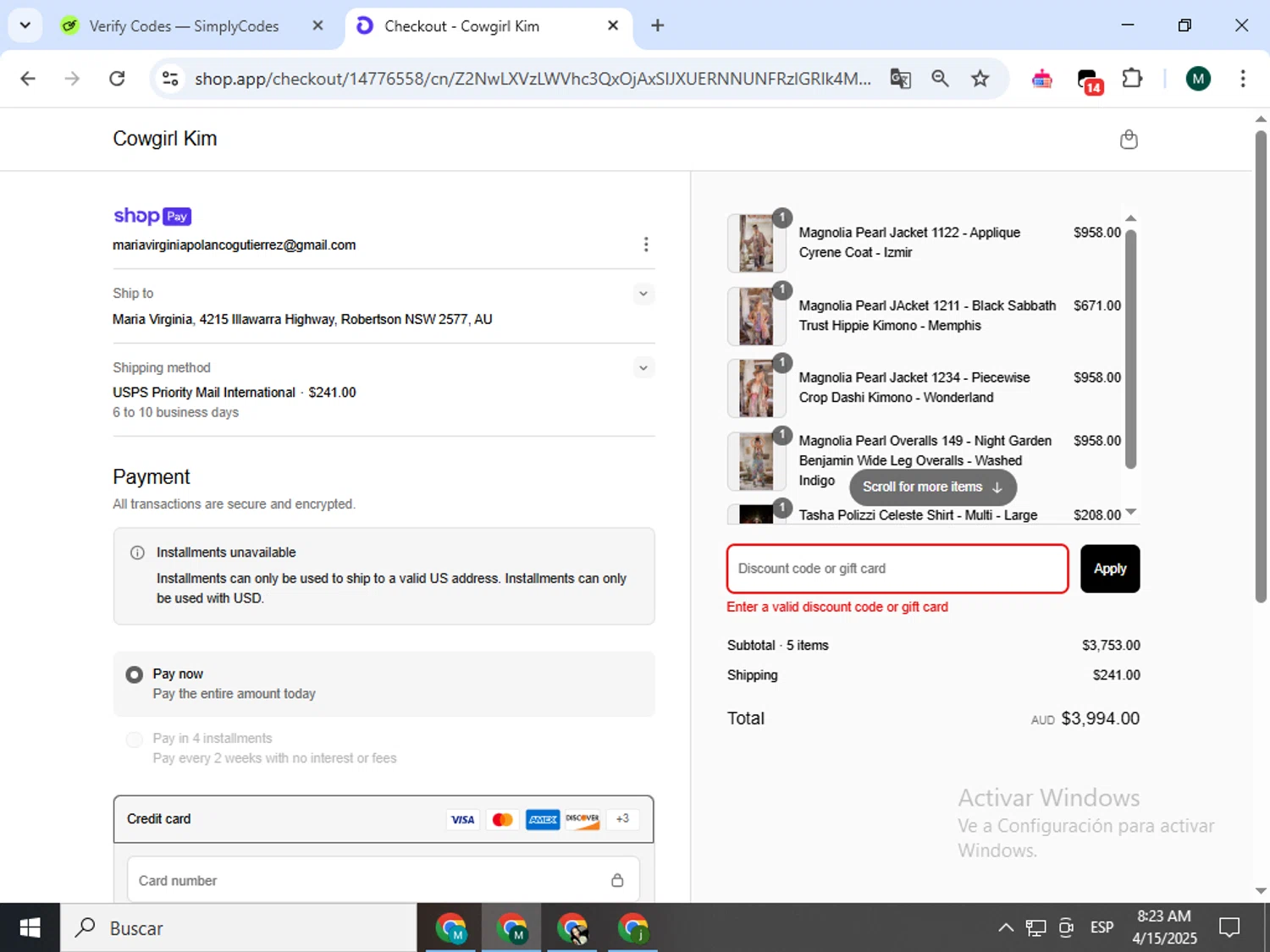
Task: Open the shopping bag cart icon
Action: click(x=1128, y=140)
